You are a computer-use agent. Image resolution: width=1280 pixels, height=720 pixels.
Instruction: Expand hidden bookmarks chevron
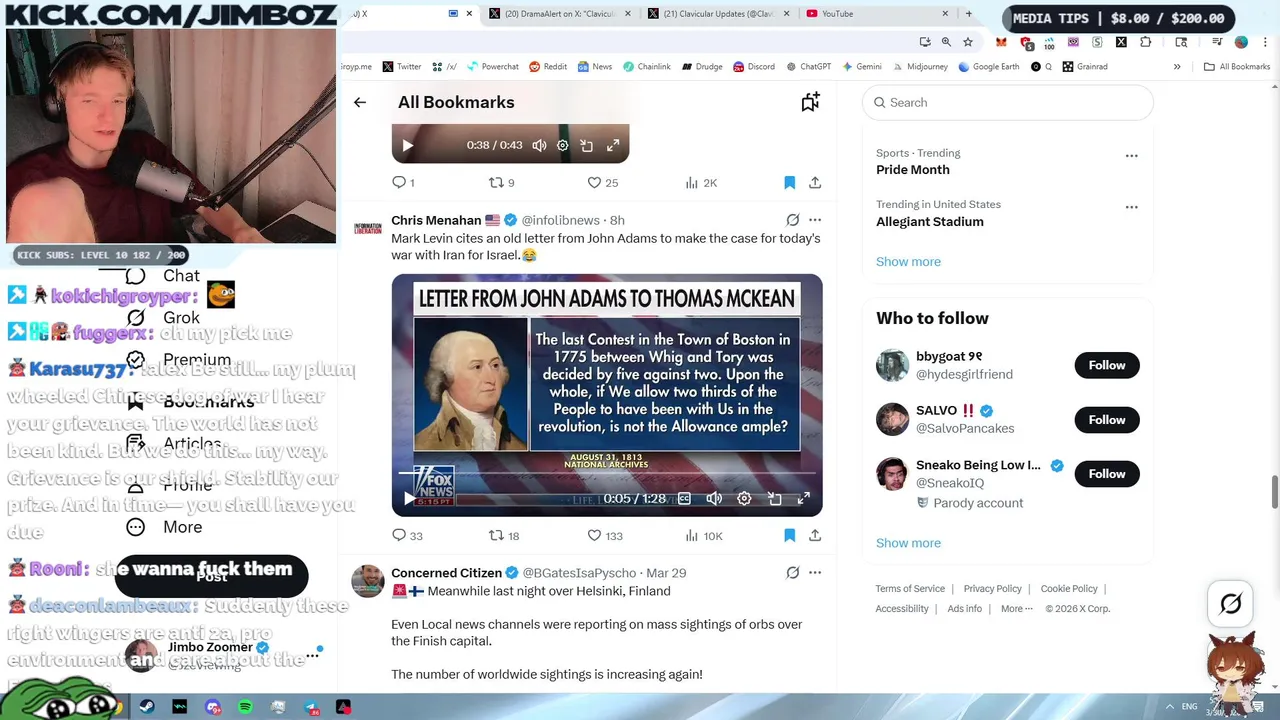tap(1177, 67)
